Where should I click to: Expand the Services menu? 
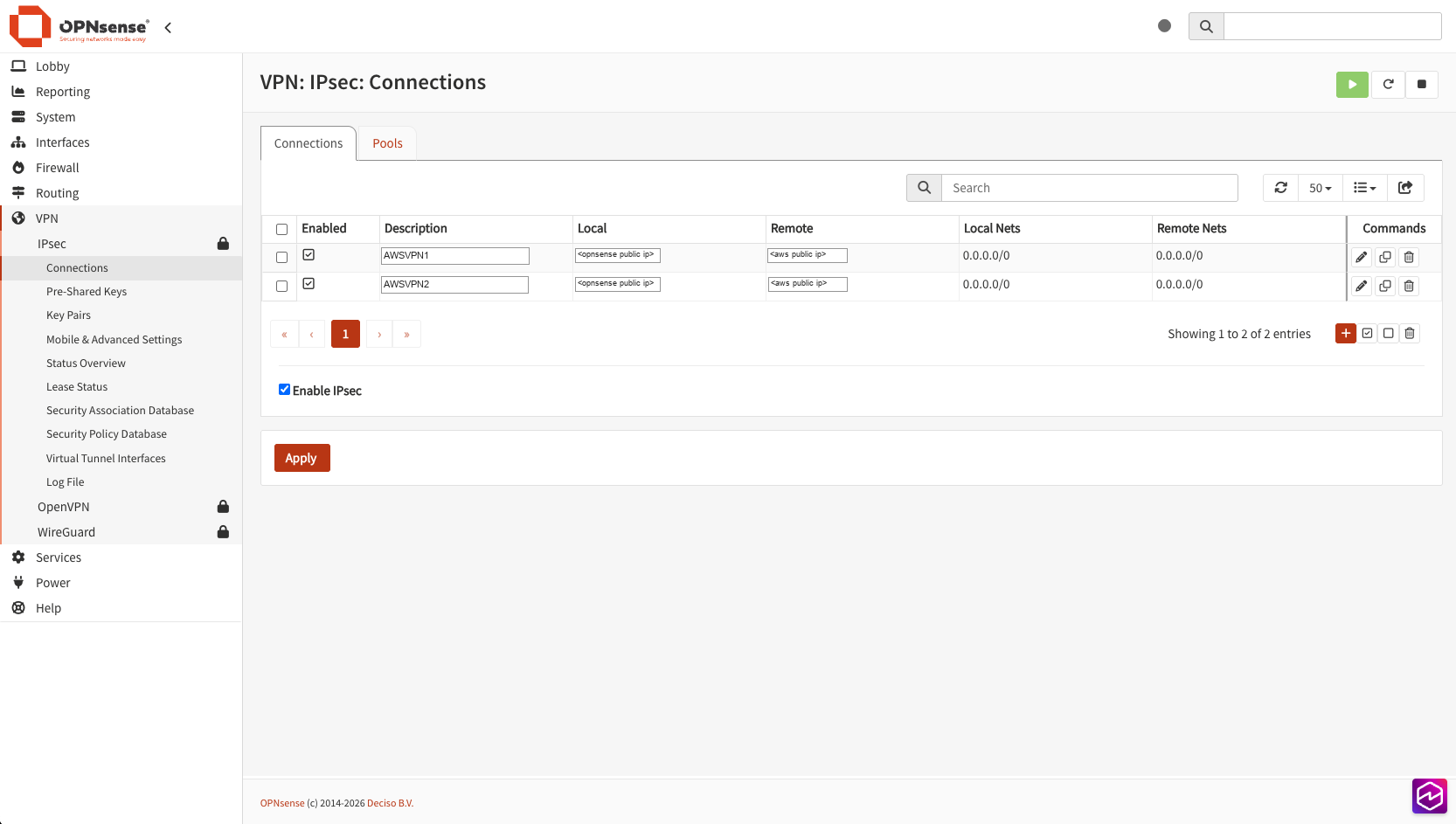121,557
